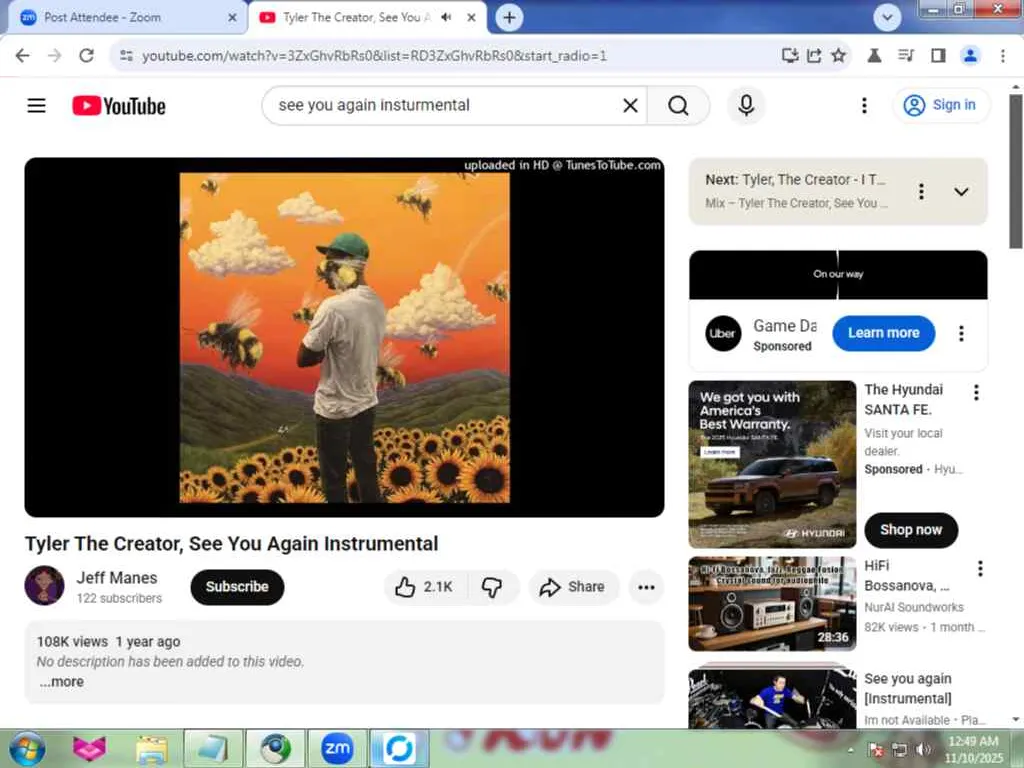Open the mix playlist three-dot options
This screenshot has width=1024, height=768.
coord(921,191)
